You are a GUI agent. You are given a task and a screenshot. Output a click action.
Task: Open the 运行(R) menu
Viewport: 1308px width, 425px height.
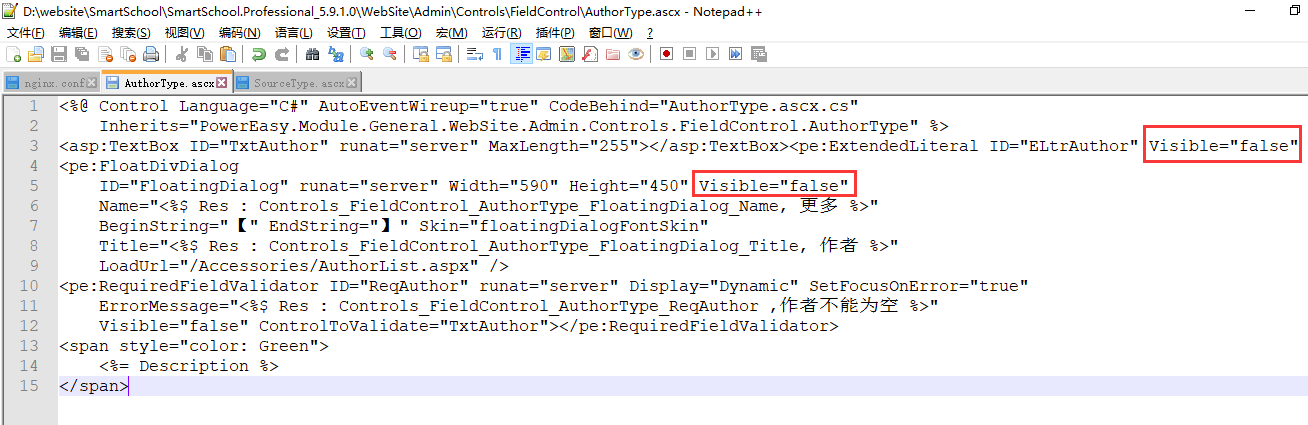501,33
